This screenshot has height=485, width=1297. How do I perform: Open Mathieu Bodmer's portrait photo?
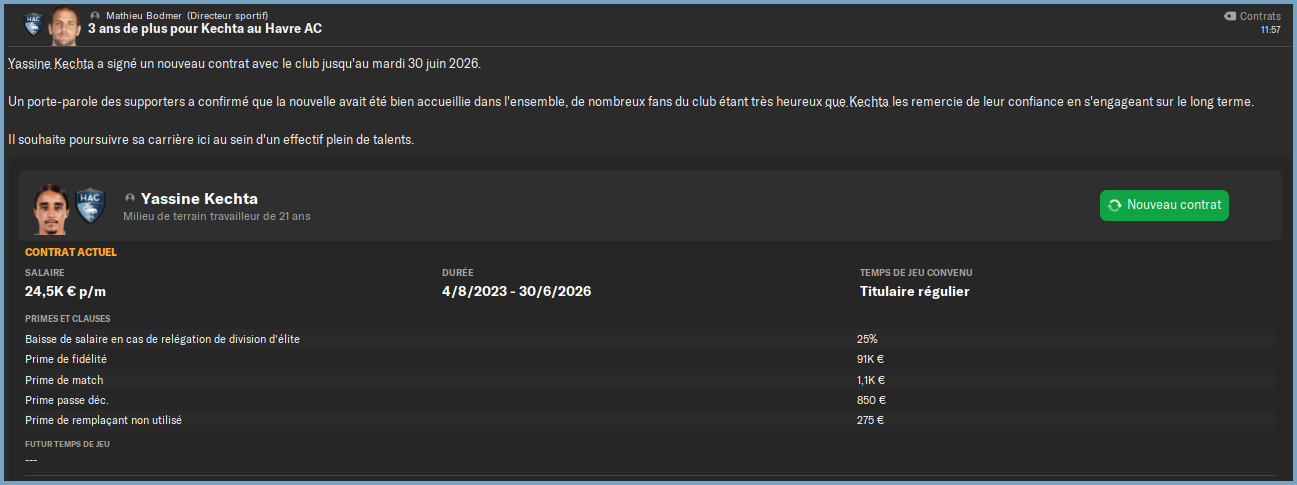(65, 24)
